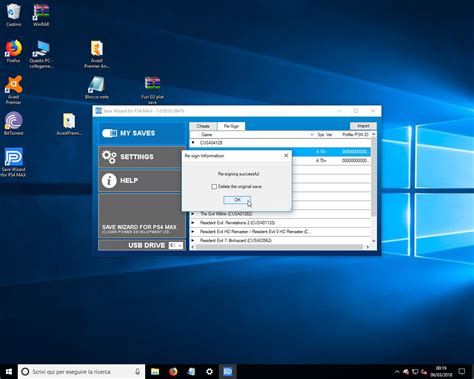Switch to the Re-Sign tab
This screenshot has height=379, width=474.
tap(231, 126)
